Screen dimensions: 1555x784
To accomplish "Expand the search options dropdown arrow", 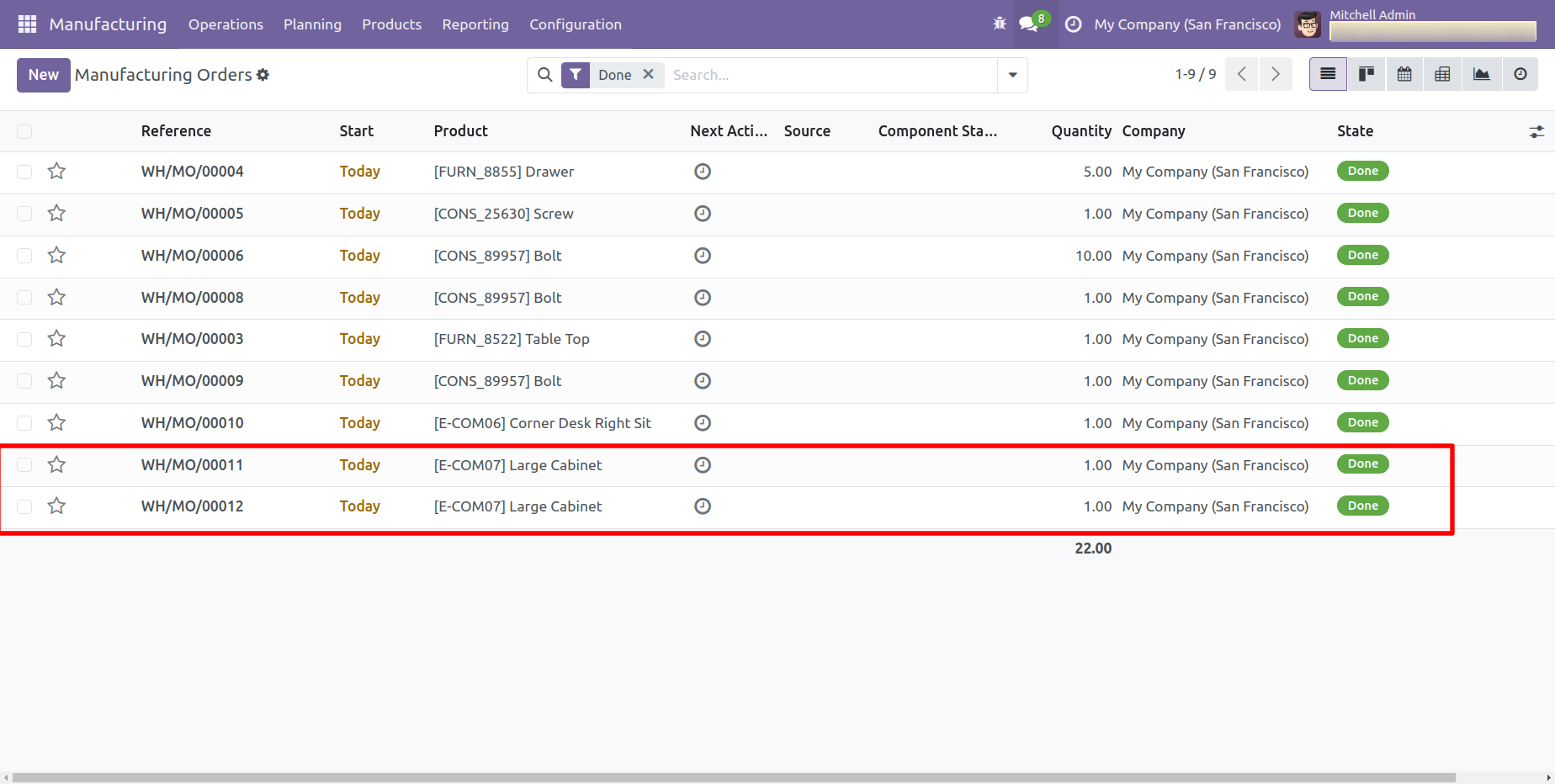I will [x=1012, y=75].
